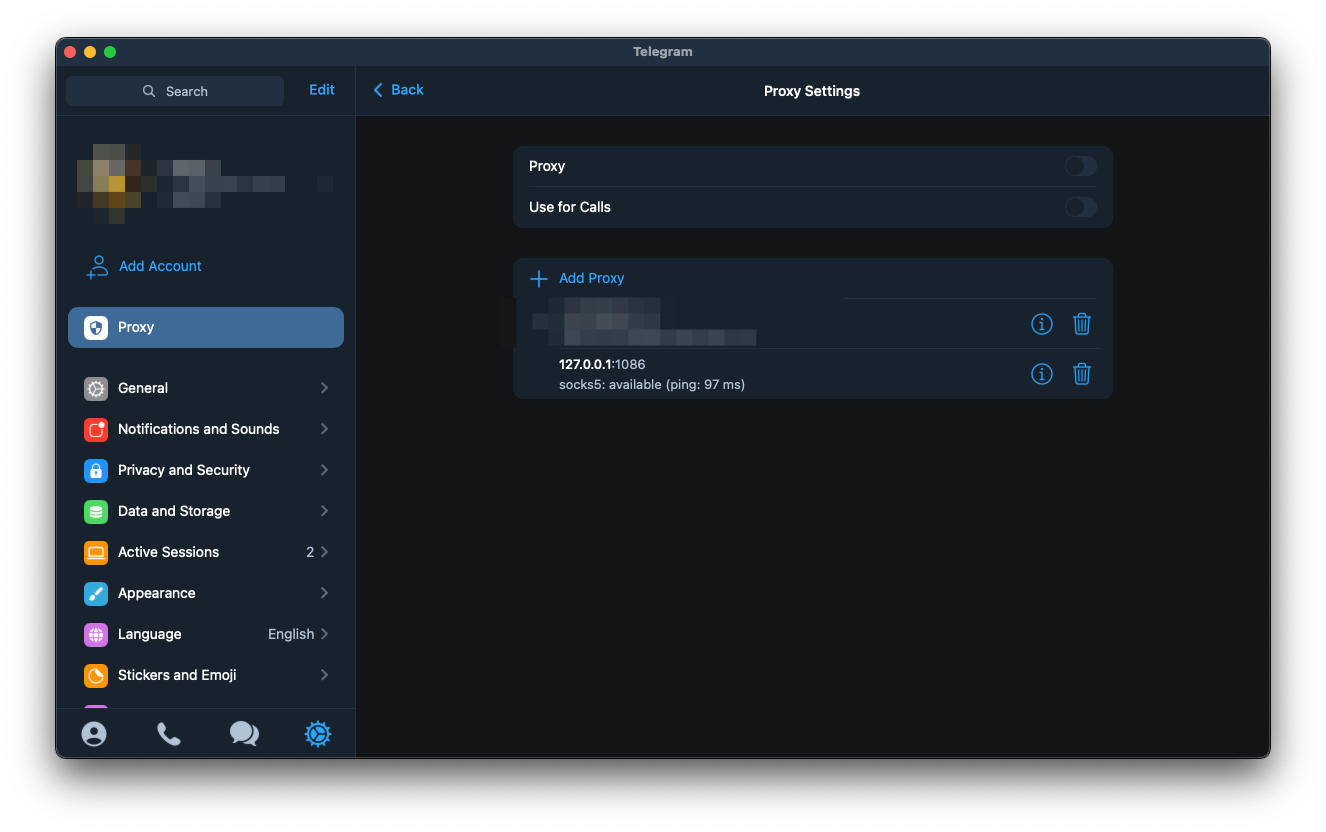Open General settings label

pos(143,388)
